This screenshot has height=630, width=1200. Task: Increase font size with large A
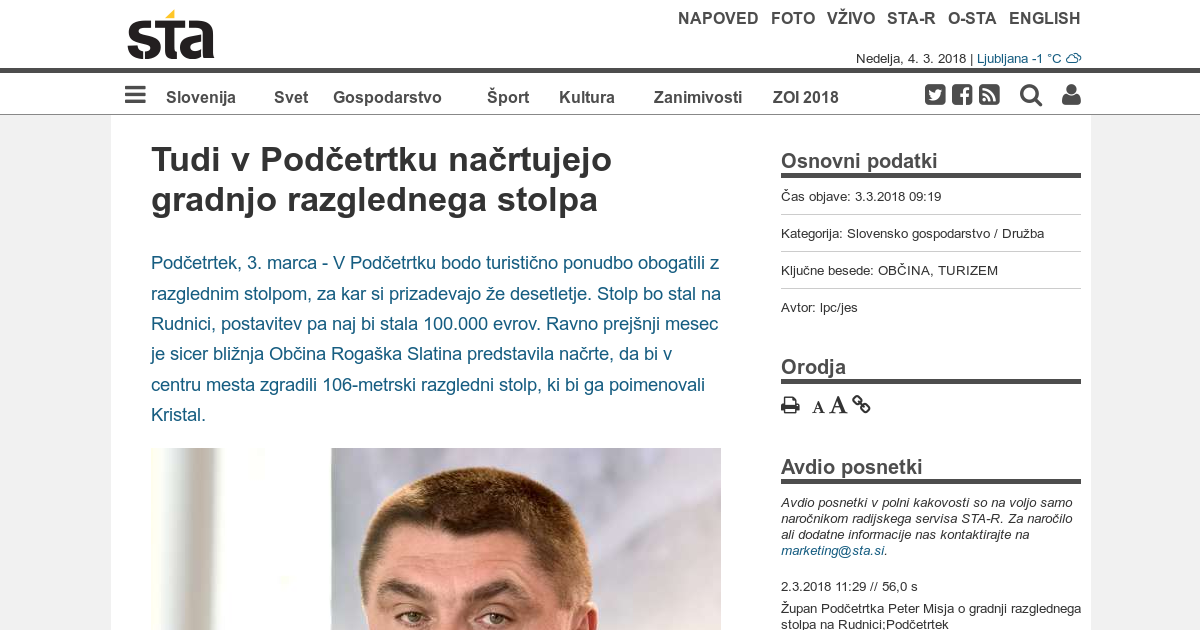coord(838,405)
